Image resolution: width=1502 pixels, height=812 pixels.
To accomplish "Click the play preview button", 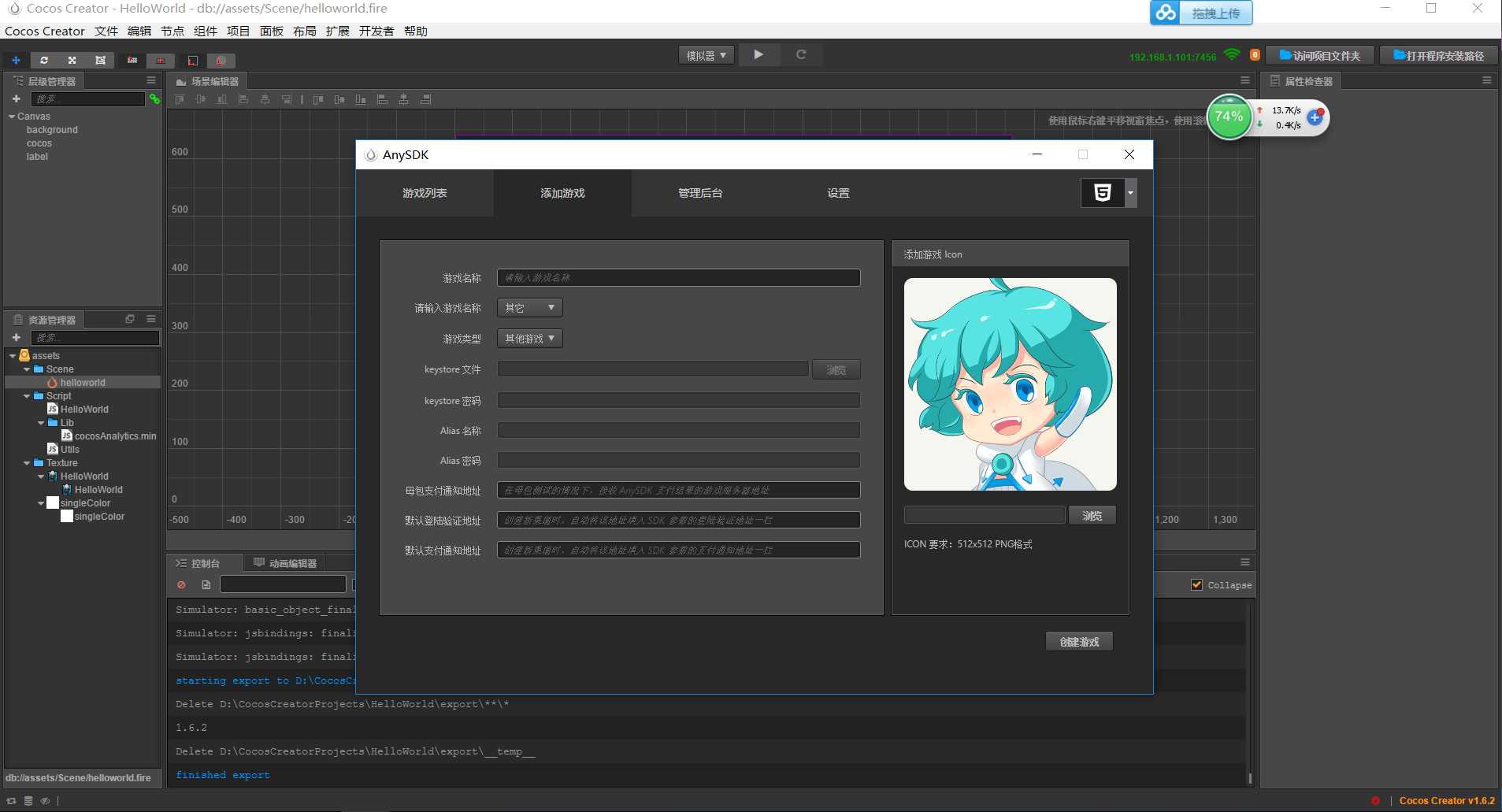I will tap(758, 54).
